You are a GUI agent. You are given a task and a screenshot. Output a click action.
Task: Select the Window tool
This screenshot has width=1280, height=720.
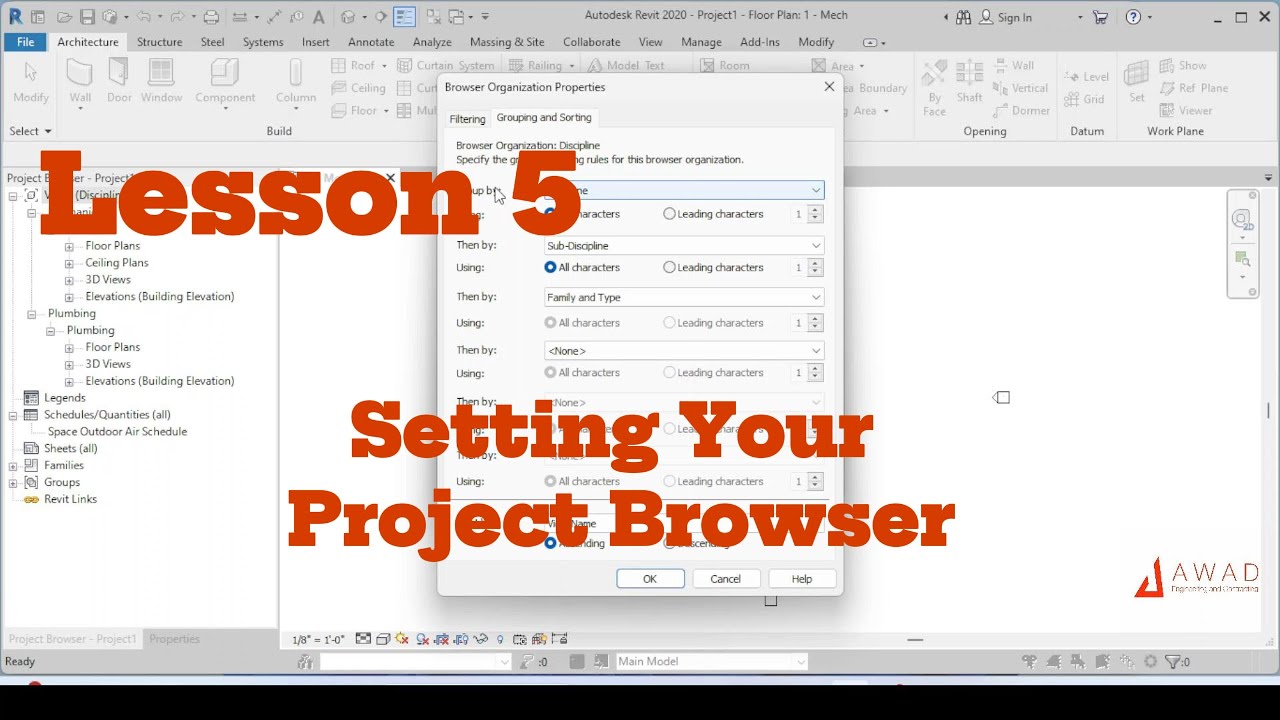[x=161, y=81]
